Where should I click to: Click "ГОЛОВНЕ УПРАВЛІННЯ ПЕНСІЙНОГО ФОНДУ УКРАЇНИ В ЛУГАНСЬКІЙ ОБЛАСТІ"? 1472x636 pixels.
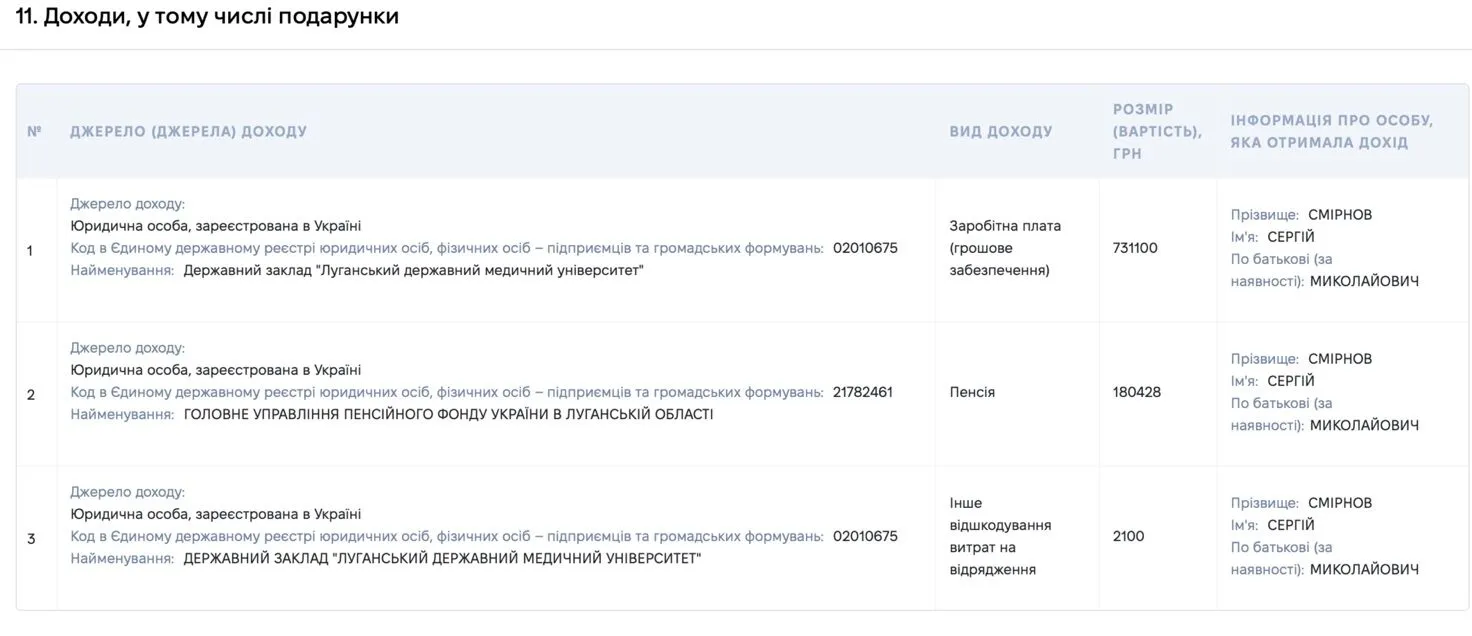pos(449,414)
